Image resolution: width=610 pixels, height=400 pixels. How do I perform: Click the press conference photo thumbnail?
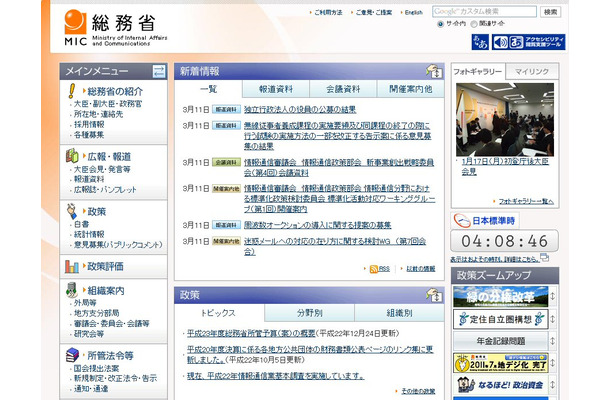(x=505, y=119)
